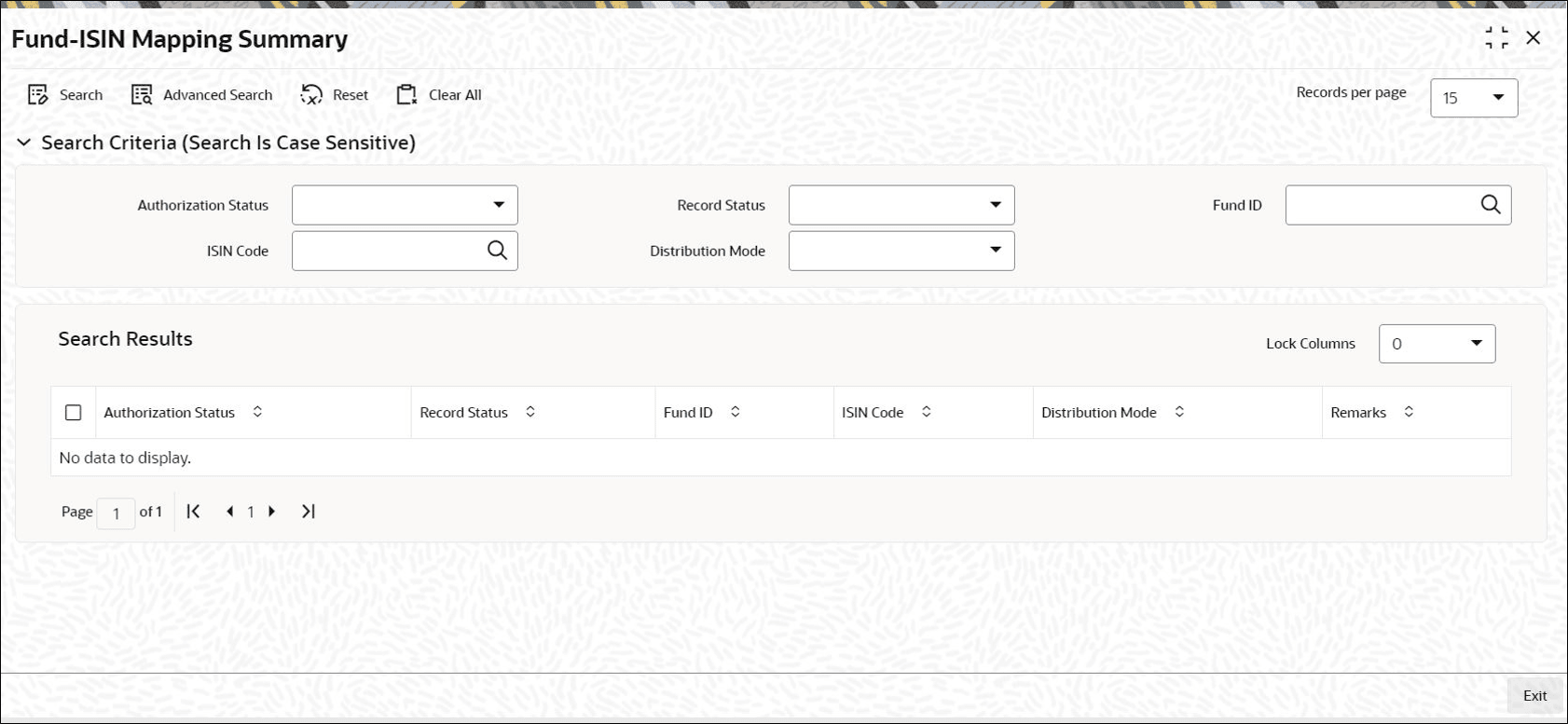Open the ISIN Code lookup magnifier

click(497, 251)
